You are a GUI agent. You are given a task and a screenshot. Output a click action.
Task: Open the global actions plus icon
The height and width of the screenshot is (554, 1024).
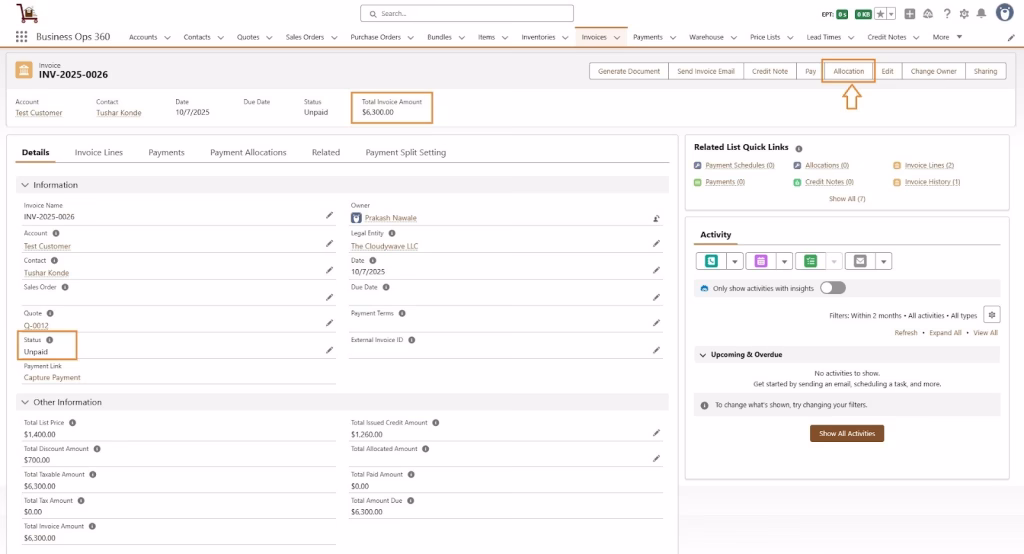pos(910,14)
